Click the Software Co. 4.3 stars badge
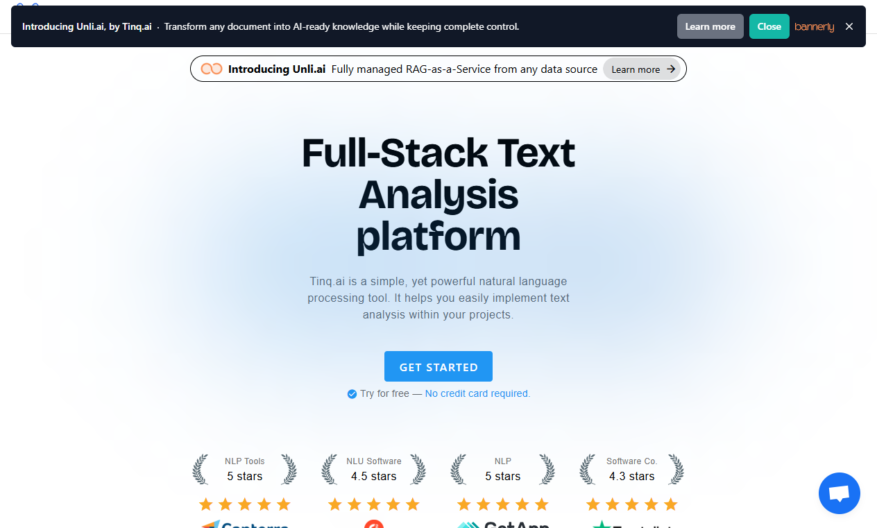This screenshot has width=877, height=528. coord(631,469)
